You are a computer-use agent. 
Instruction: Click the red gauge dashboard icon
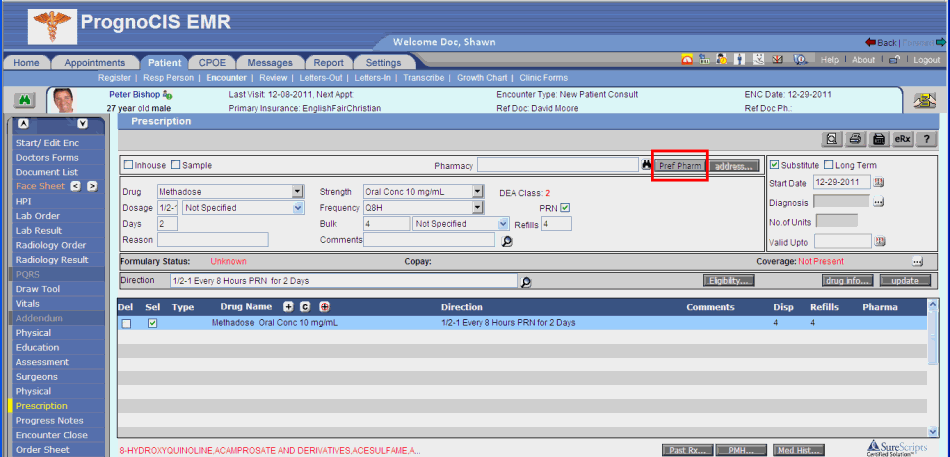[687, 59]
